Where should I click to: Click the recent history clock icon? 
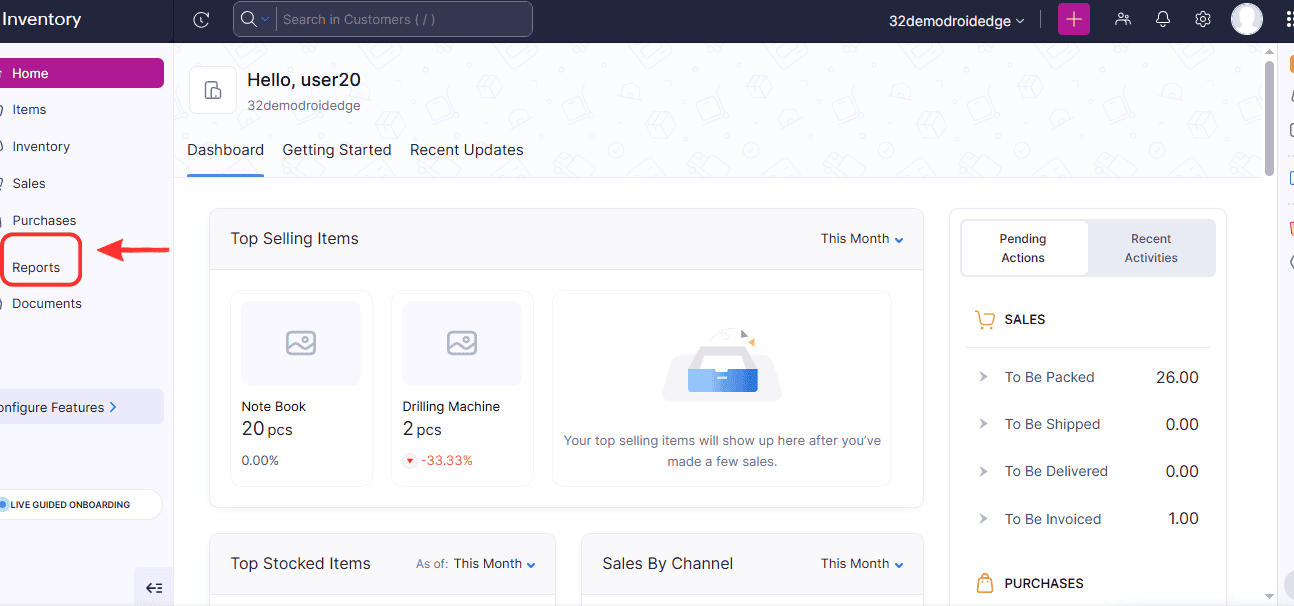click(x=202, y=20)
